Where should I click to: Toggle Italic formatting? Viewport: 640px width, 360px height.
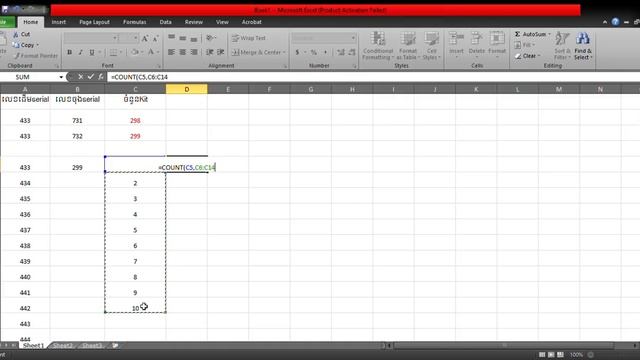pyautogui.click(x=80, y=52)
